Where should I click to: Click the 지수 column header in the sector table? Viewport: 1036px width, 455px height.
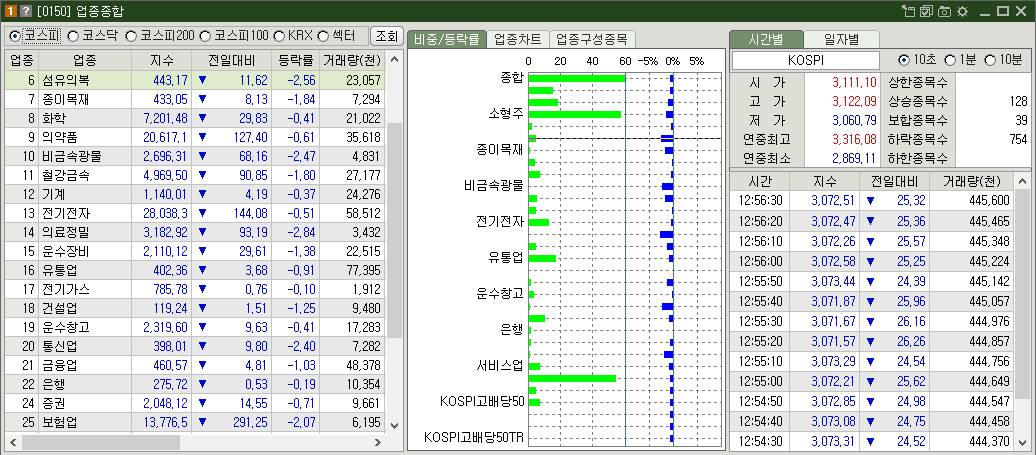[x=162, y=61]
